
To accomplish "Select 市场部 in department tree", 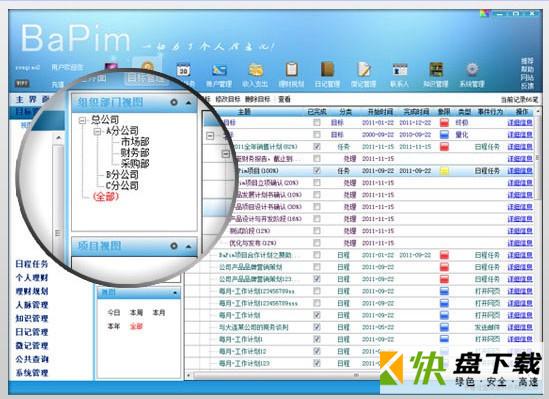I will (135, 142).
